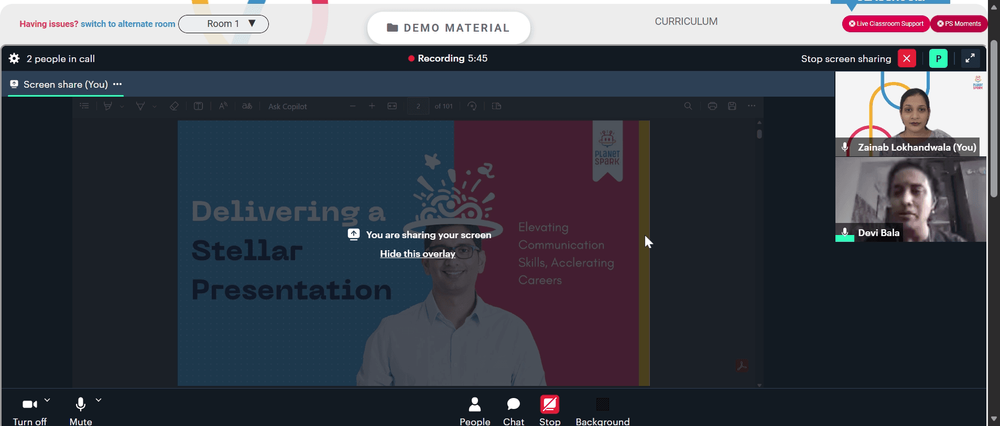Screen dimensions: 1000x426
Task: Click the Acrobat icon on the slide
Action: click(742, 366)
